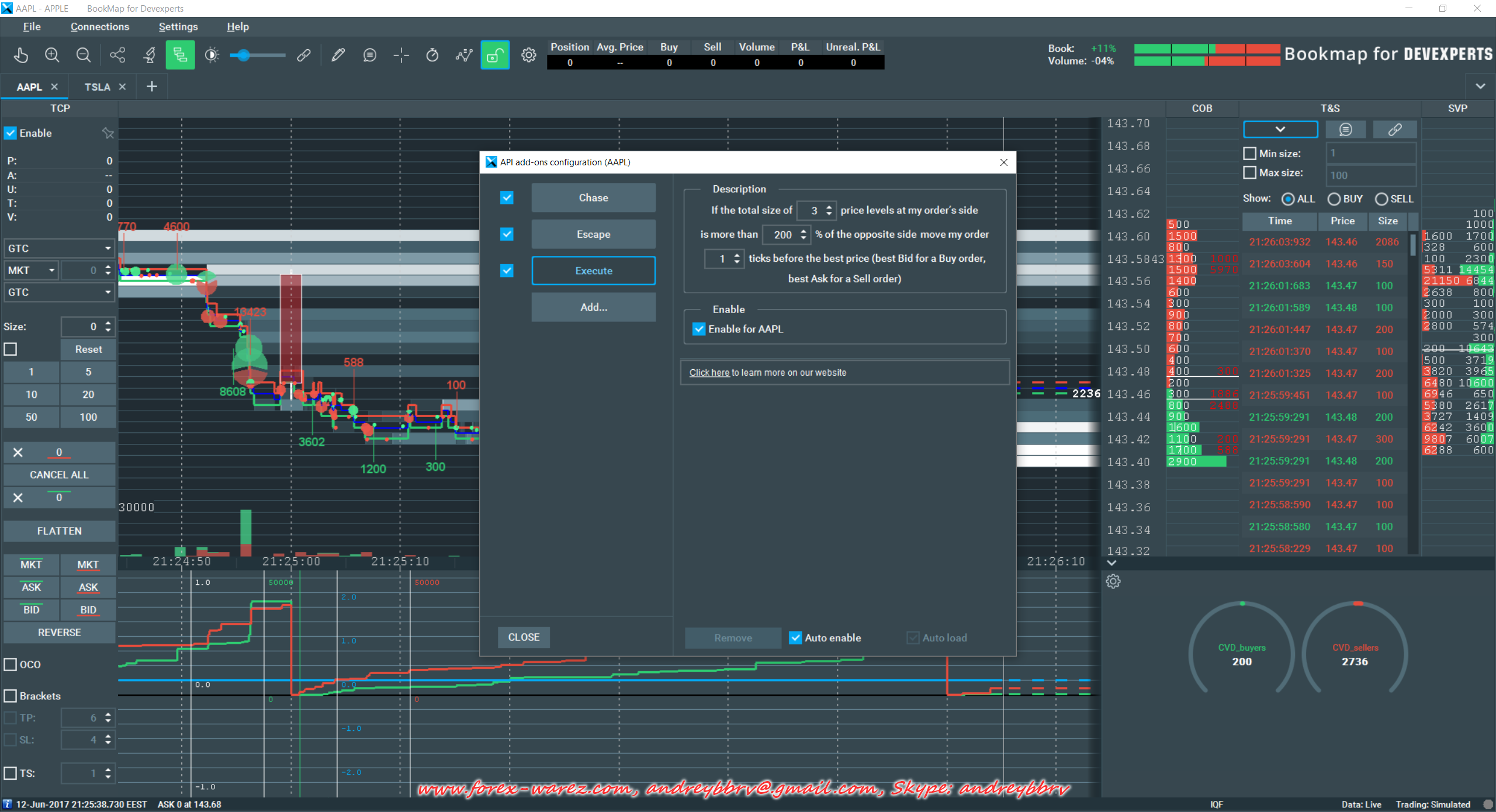Image resolution: width=1496 pixels, height=812 pixels.
Task: Click the crosshair tool icon
Action: pos(401,55)
